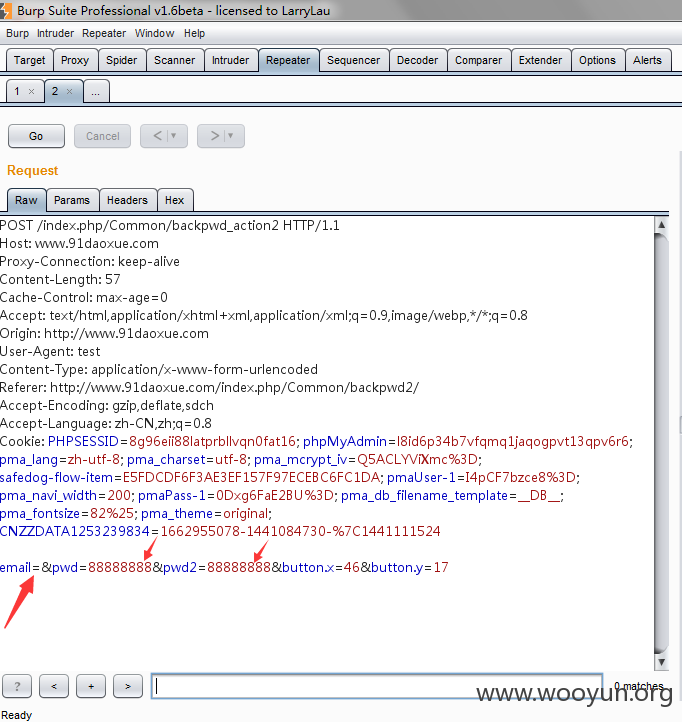Image resolution: width=682 pixels, height=722 pixels.
Task: Switch to the Proxy tab
Action: [75, 60]
